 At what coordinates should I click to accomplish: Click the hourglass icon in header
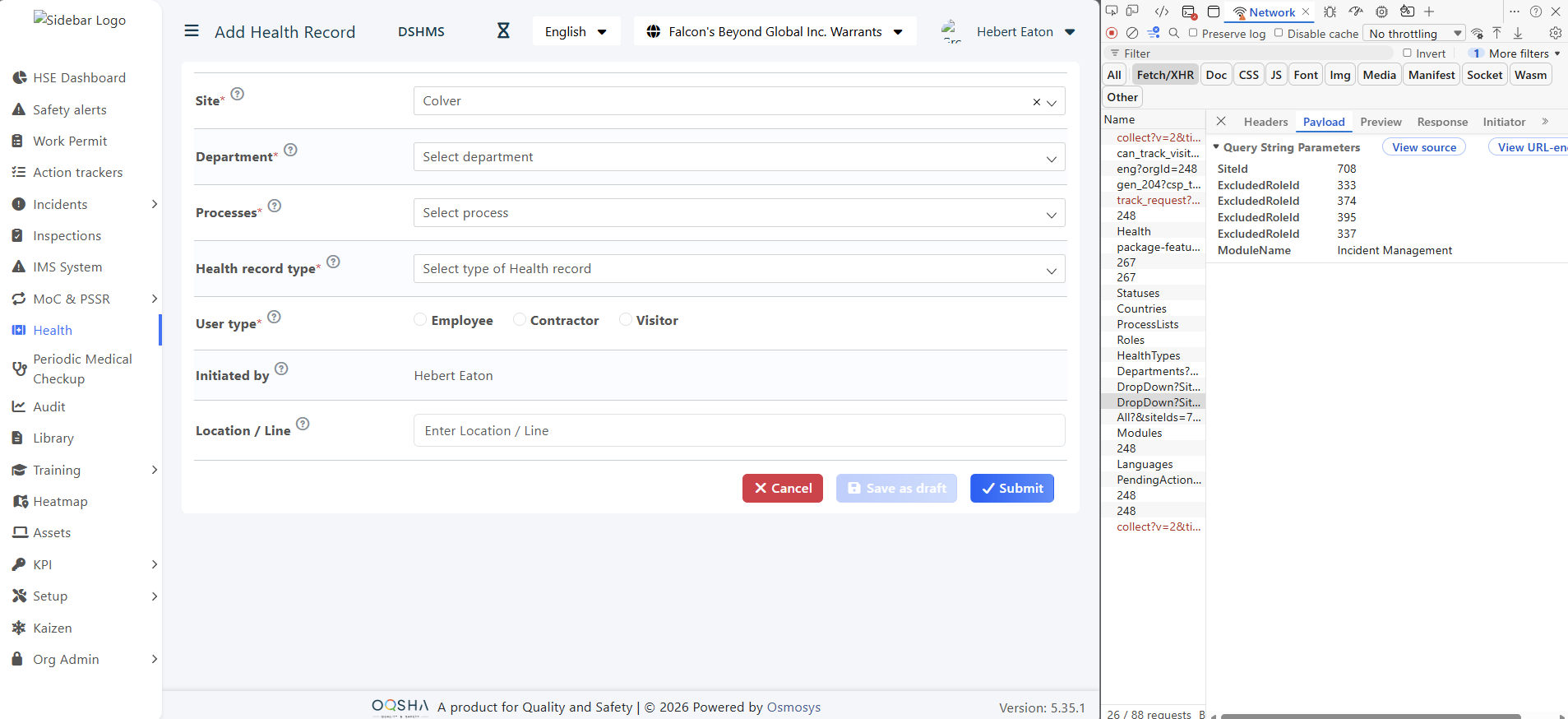[x=503, y=31]
